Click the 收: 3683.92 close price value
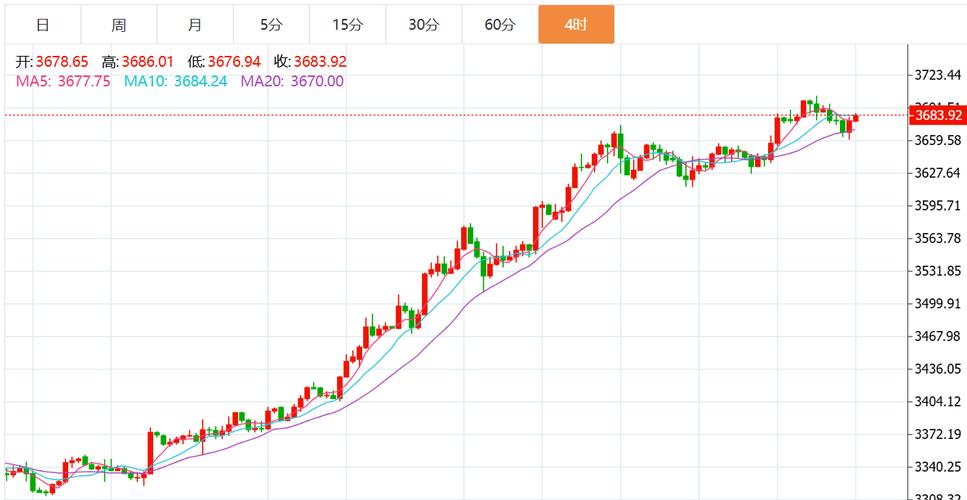The image size is (967, 500). [310, 62]
